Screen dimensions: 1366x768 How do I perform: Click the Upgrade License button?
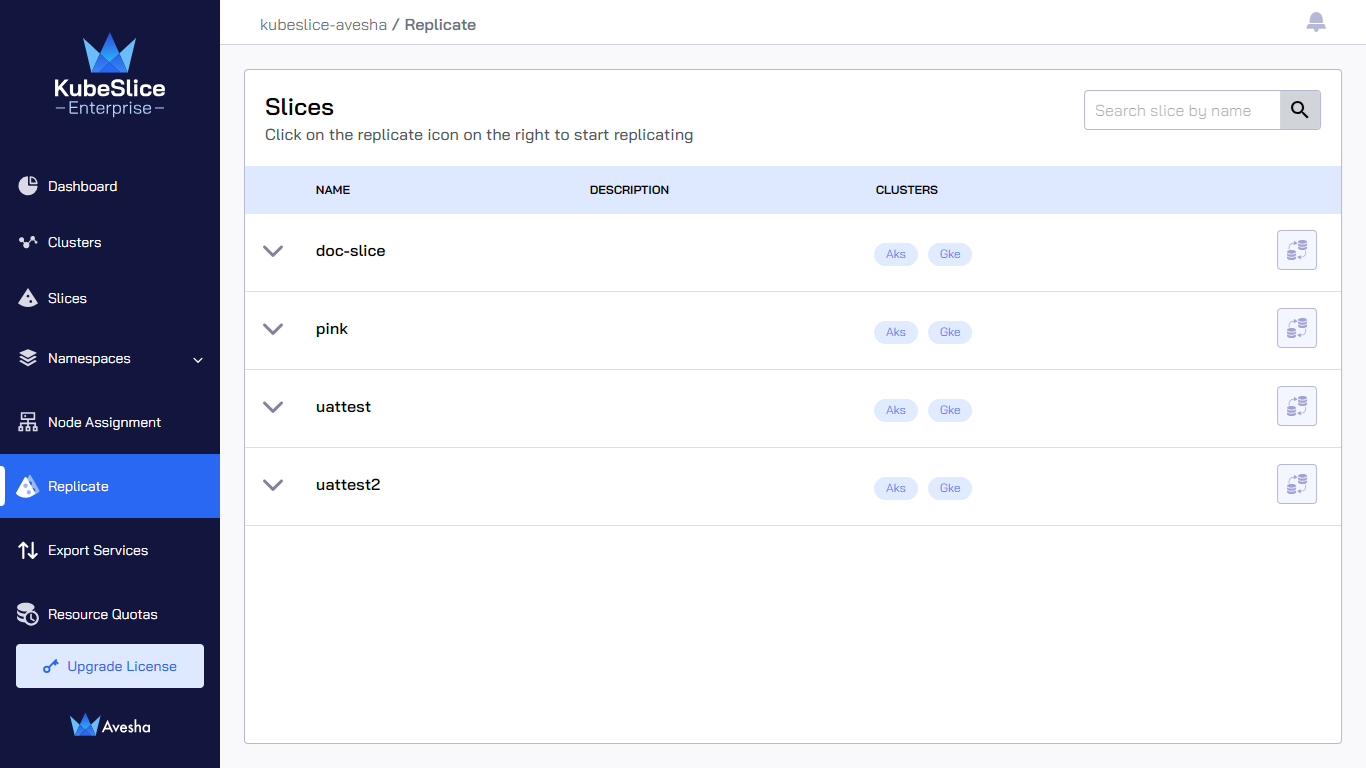(110, 666)
